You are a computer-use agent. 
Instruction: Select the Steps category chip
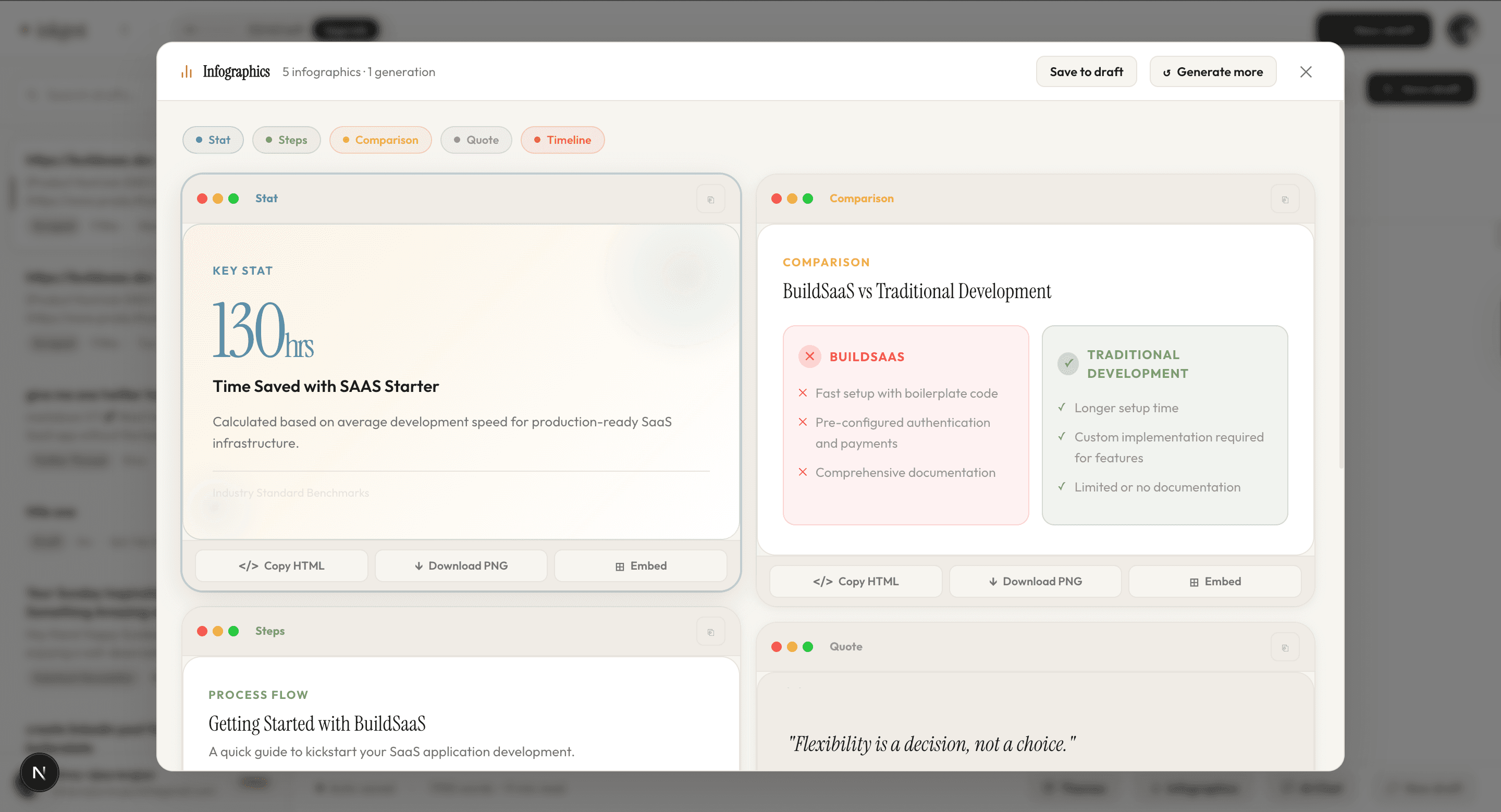pos(286,140)
